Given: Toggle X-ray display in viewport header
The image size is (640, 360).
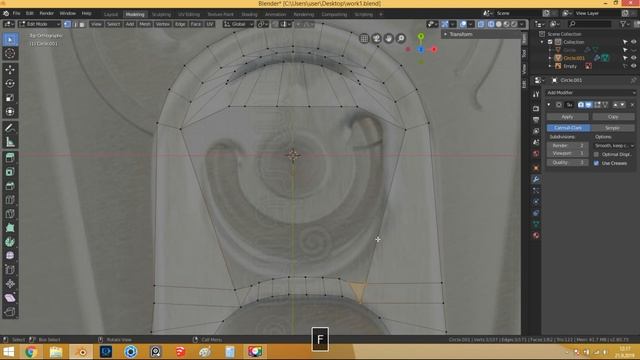Looking at the screenshot, I should click(x=481, y=24).
